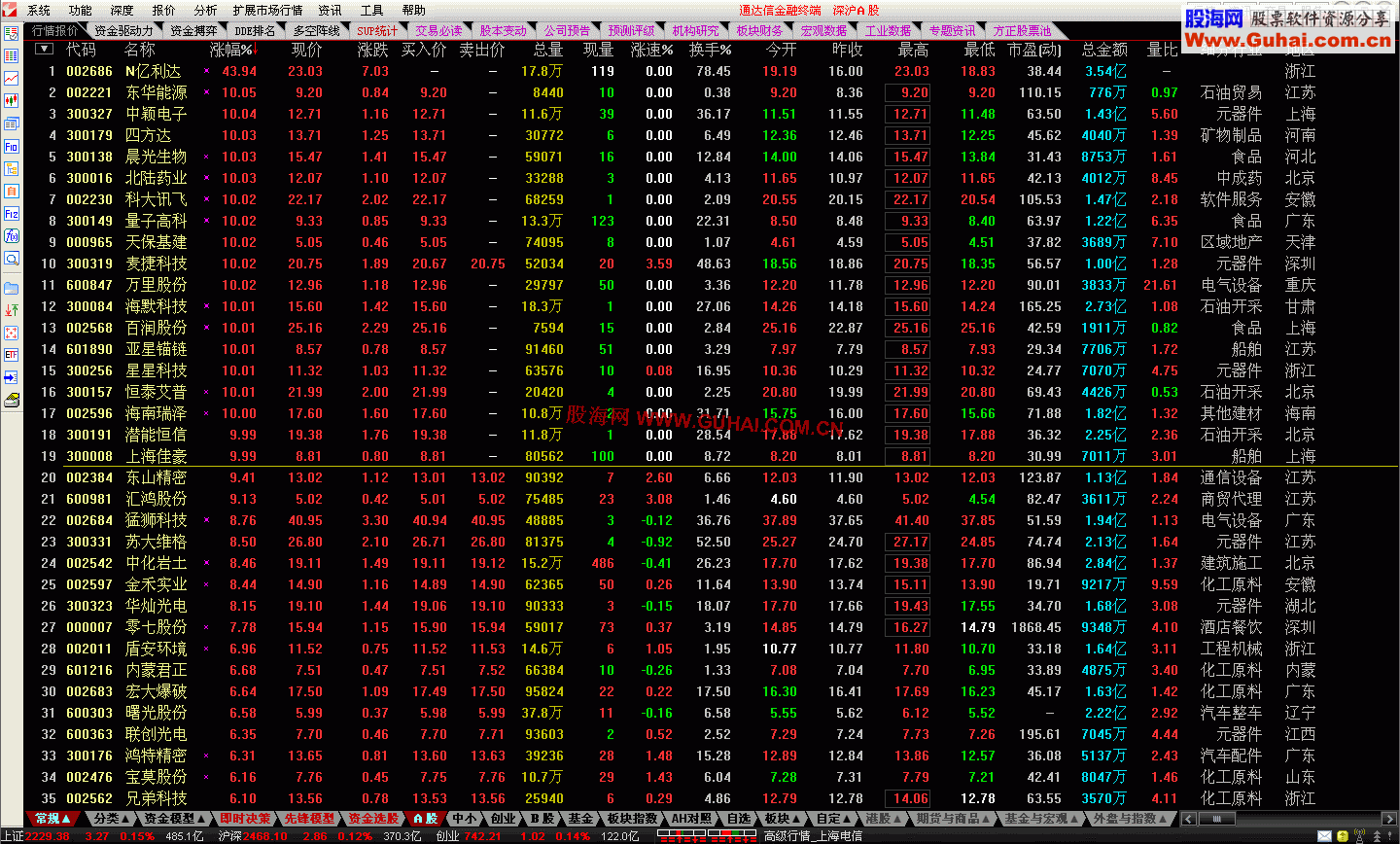Image resolution: width=1400 pixels, height=844 pixels.
Task: Click the envelope mail icon in status bar
Action: (1324, 836)
